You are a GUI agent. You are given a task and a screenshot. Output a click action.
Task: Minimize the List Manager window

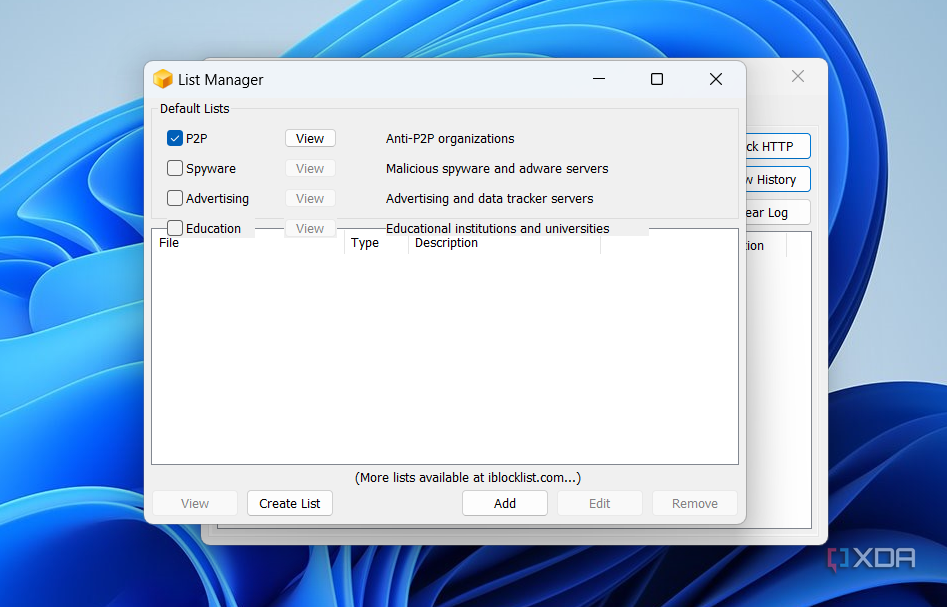599,79
